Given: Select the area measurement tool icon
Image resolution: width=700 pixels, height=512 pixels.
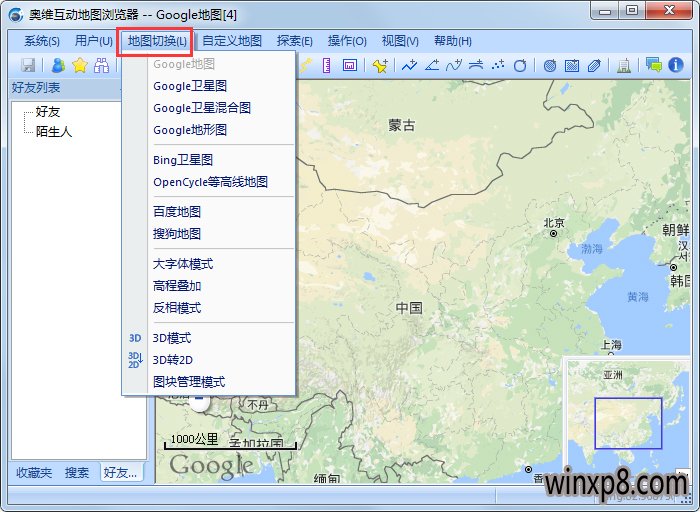Looking at the screenshot, I should coord(350,66).
